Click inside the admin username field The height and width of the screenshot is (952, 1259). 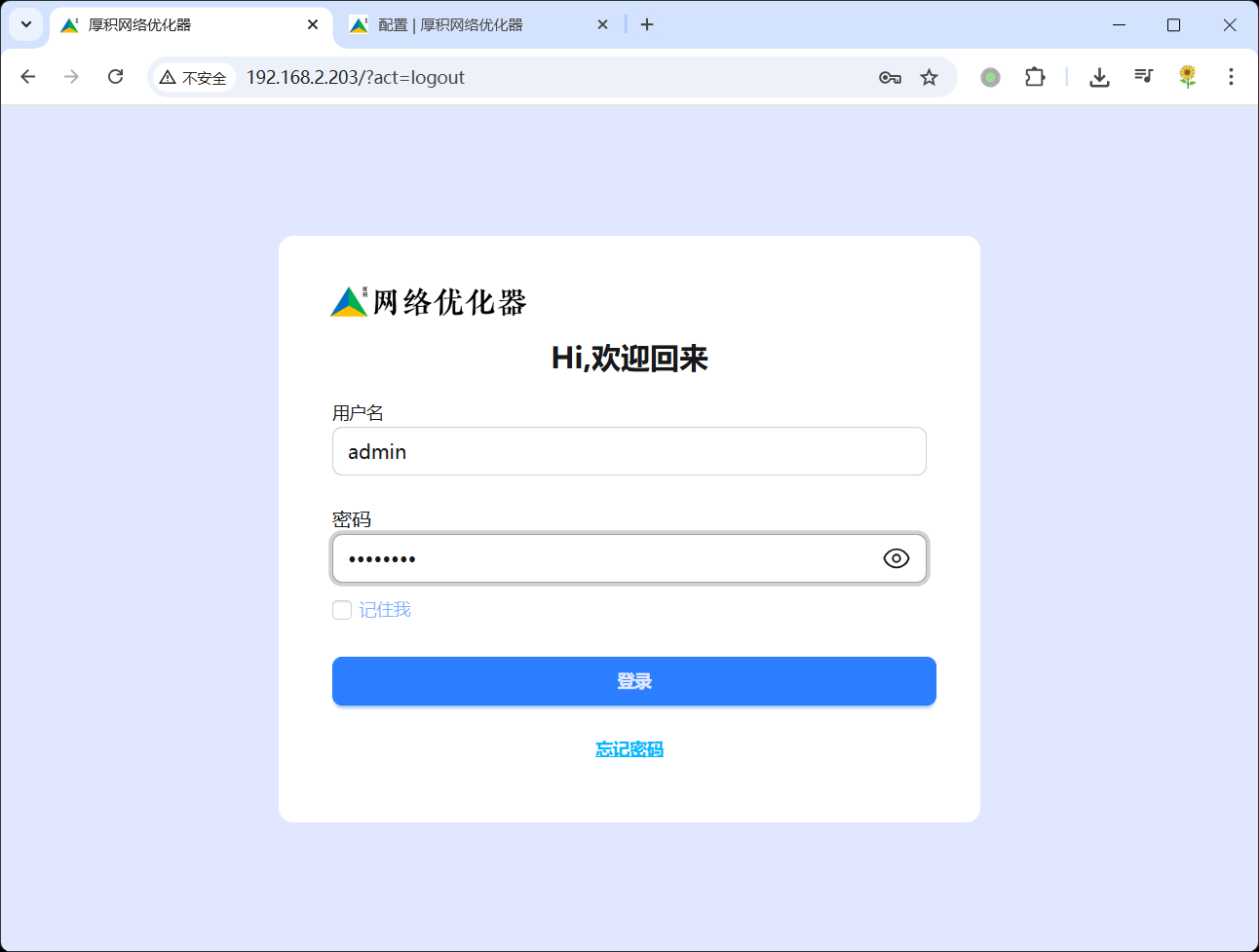coord(629,451)
